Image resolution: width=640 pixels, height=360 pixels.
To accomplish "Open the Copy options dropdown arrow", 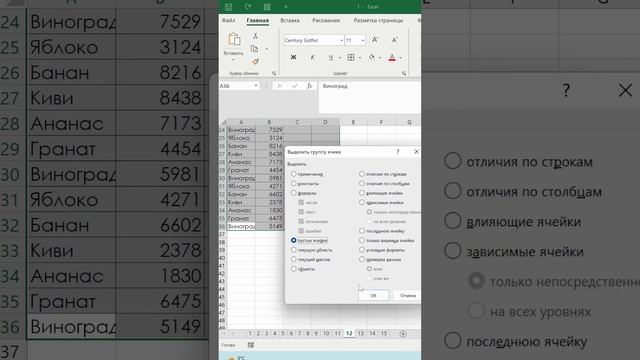I will 266,49.
